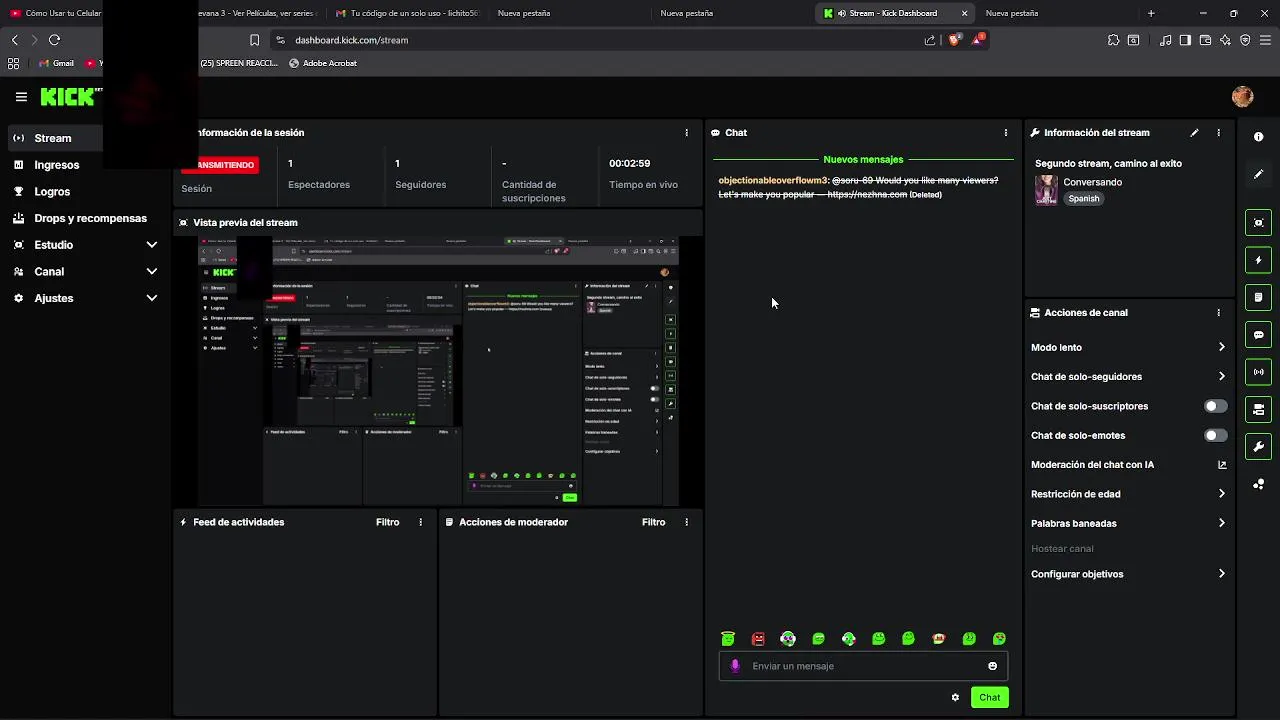Toggle the document widget icon in right strip

point(1258,297)
